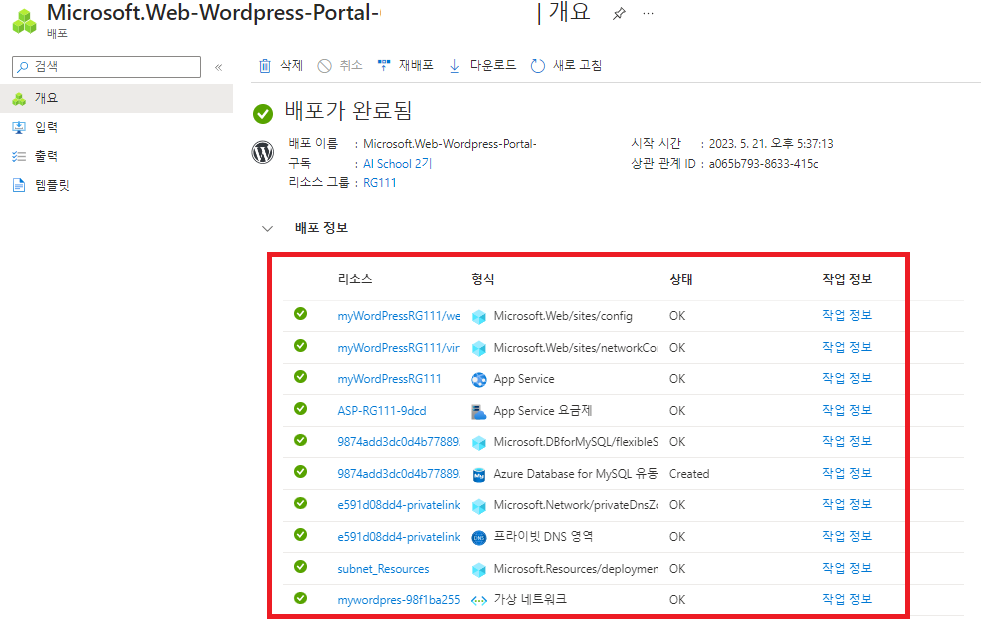Click the 가상 네트워크 icon
The width and height of the screenshot is (981, 623).
[479, 600]
